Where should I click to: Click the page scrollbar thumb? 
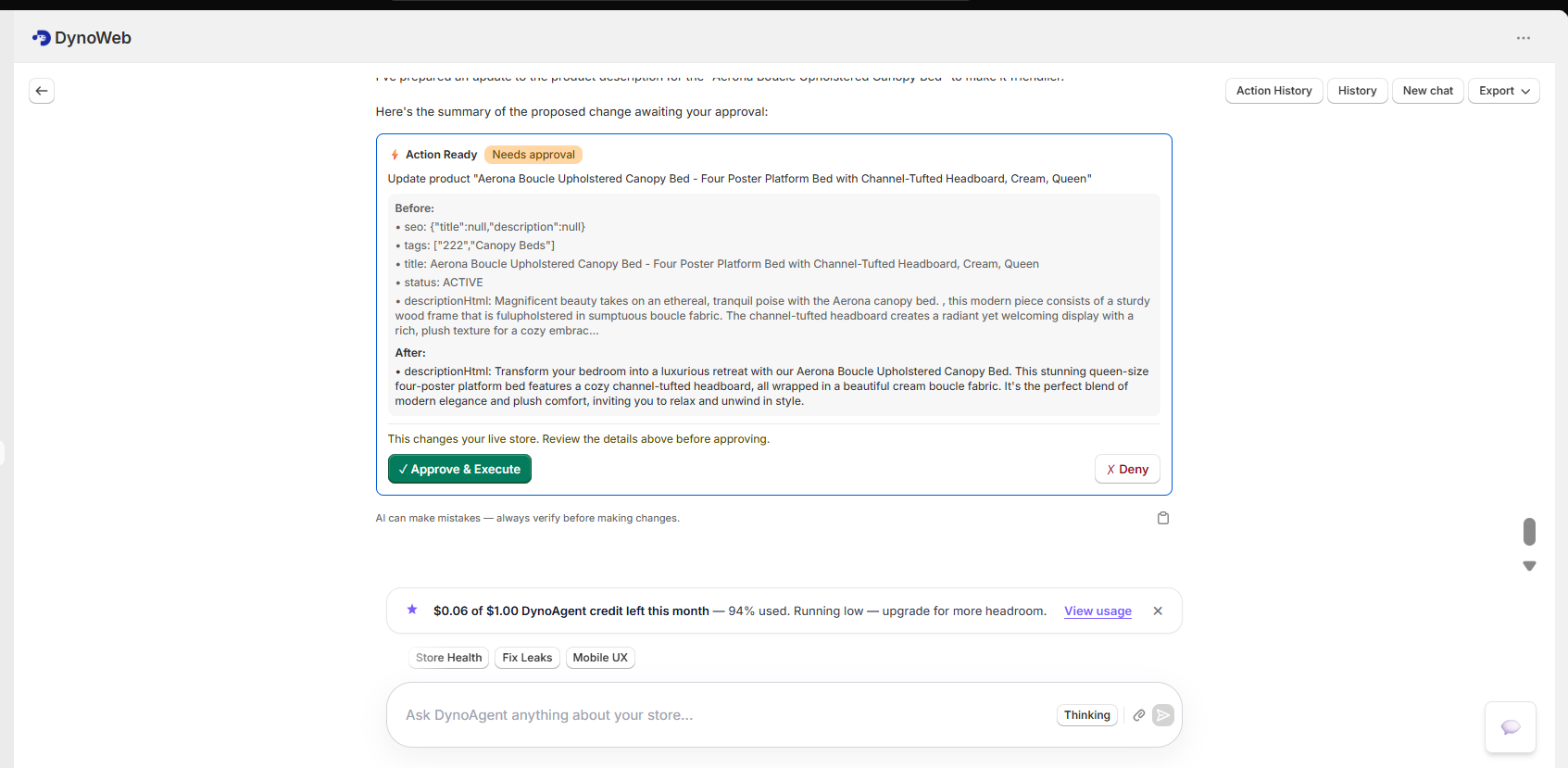tap(1530, 532)
